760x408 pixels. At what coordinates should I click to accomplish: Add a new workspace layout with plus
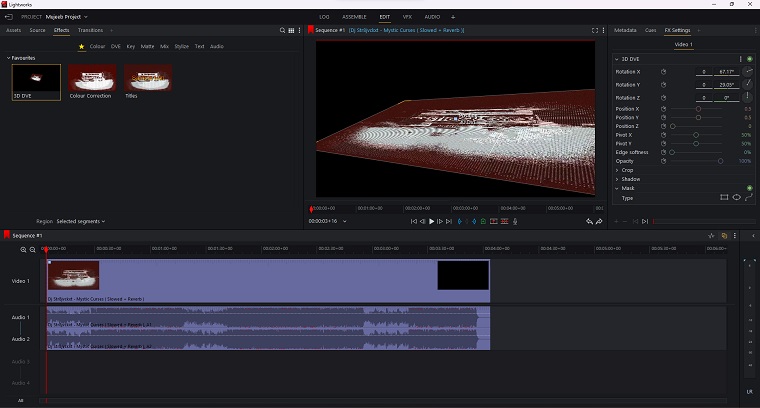(x=453, y=17)
